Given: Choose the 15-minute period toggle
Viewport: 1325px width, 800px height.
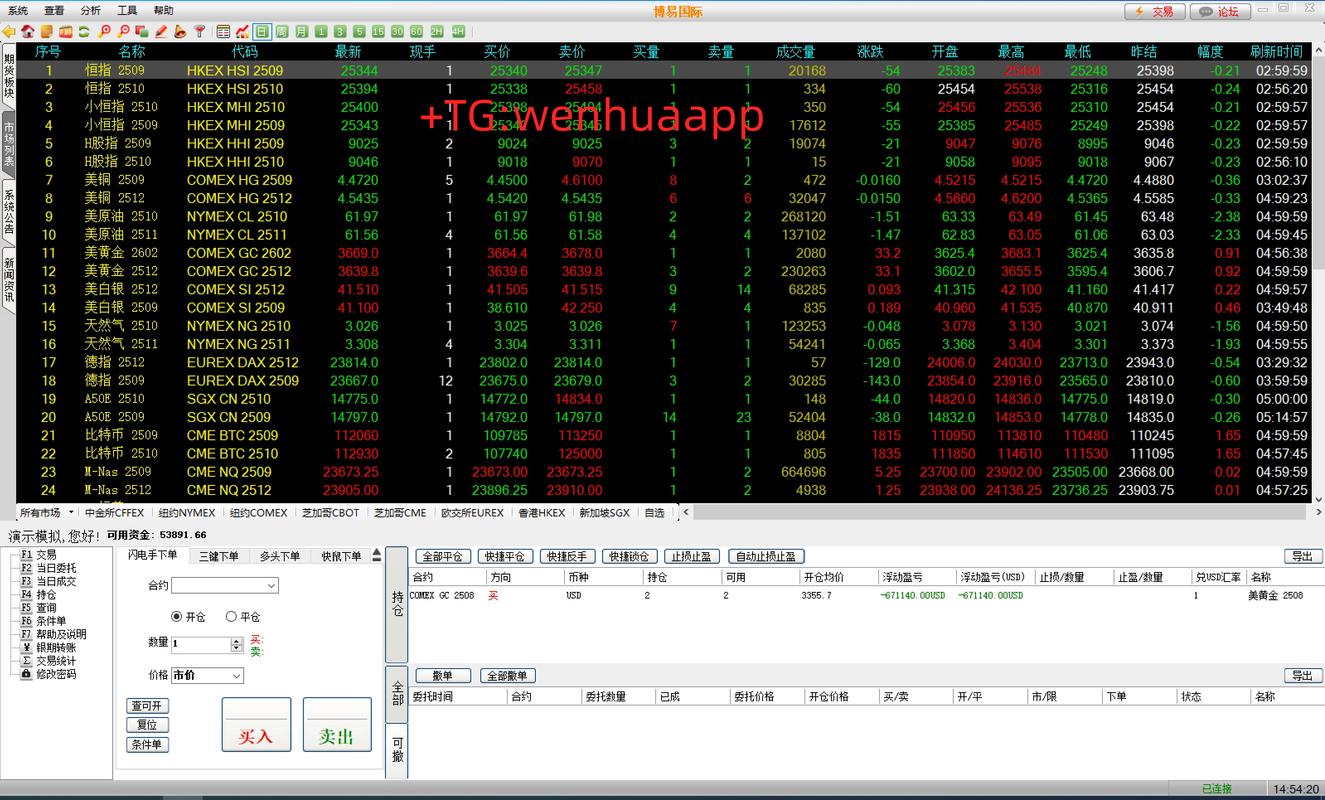Looking at the screenshot, I should [x=378, y=32].
